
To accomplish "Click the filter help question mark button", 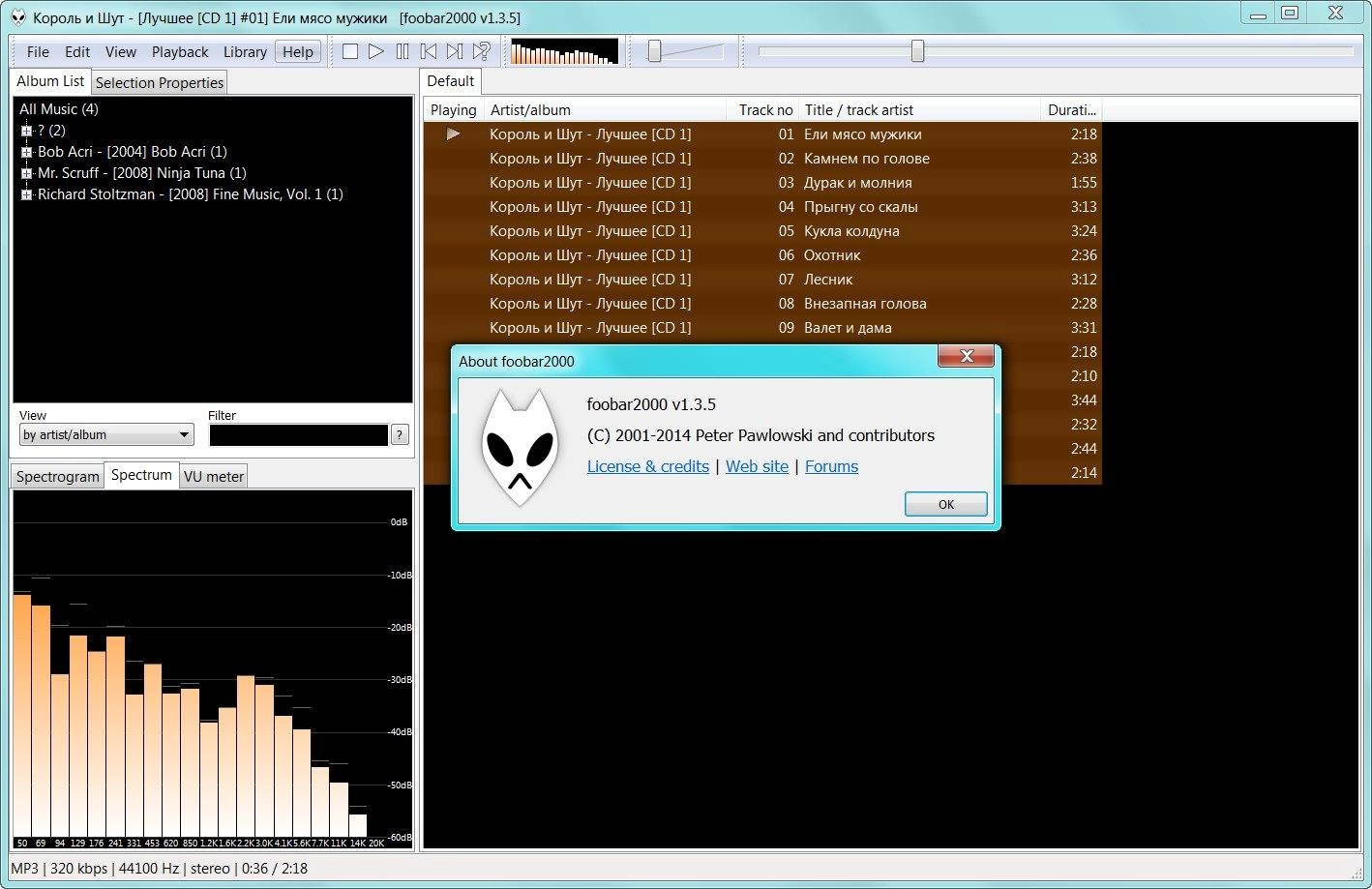I will [x=400, y=435].
